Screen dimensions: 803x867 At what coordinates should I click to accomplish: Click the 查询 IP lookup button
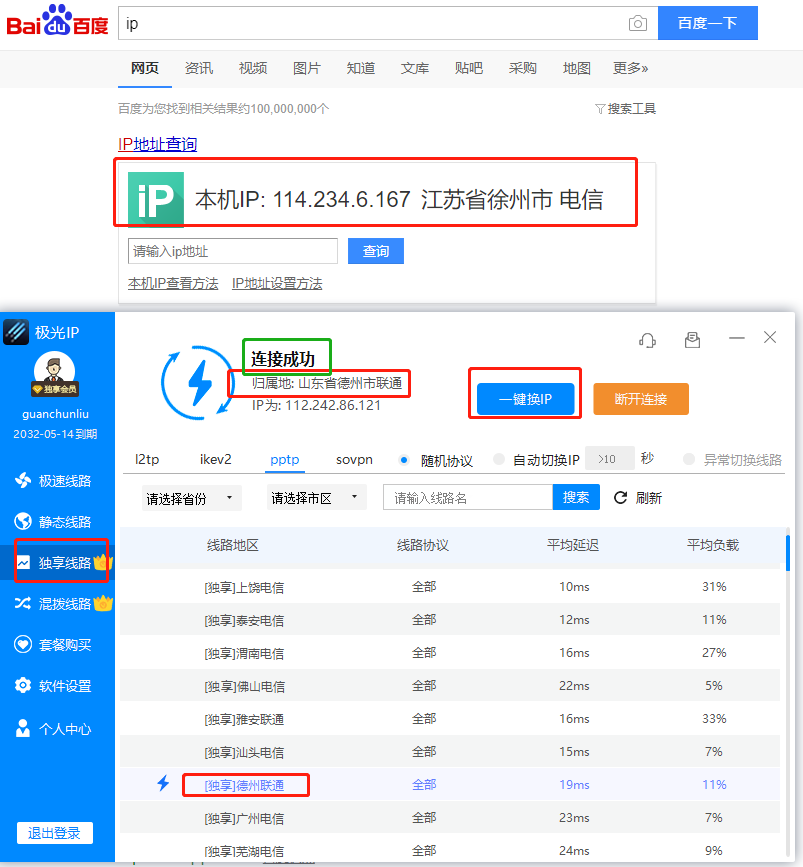tap(376, 251)
